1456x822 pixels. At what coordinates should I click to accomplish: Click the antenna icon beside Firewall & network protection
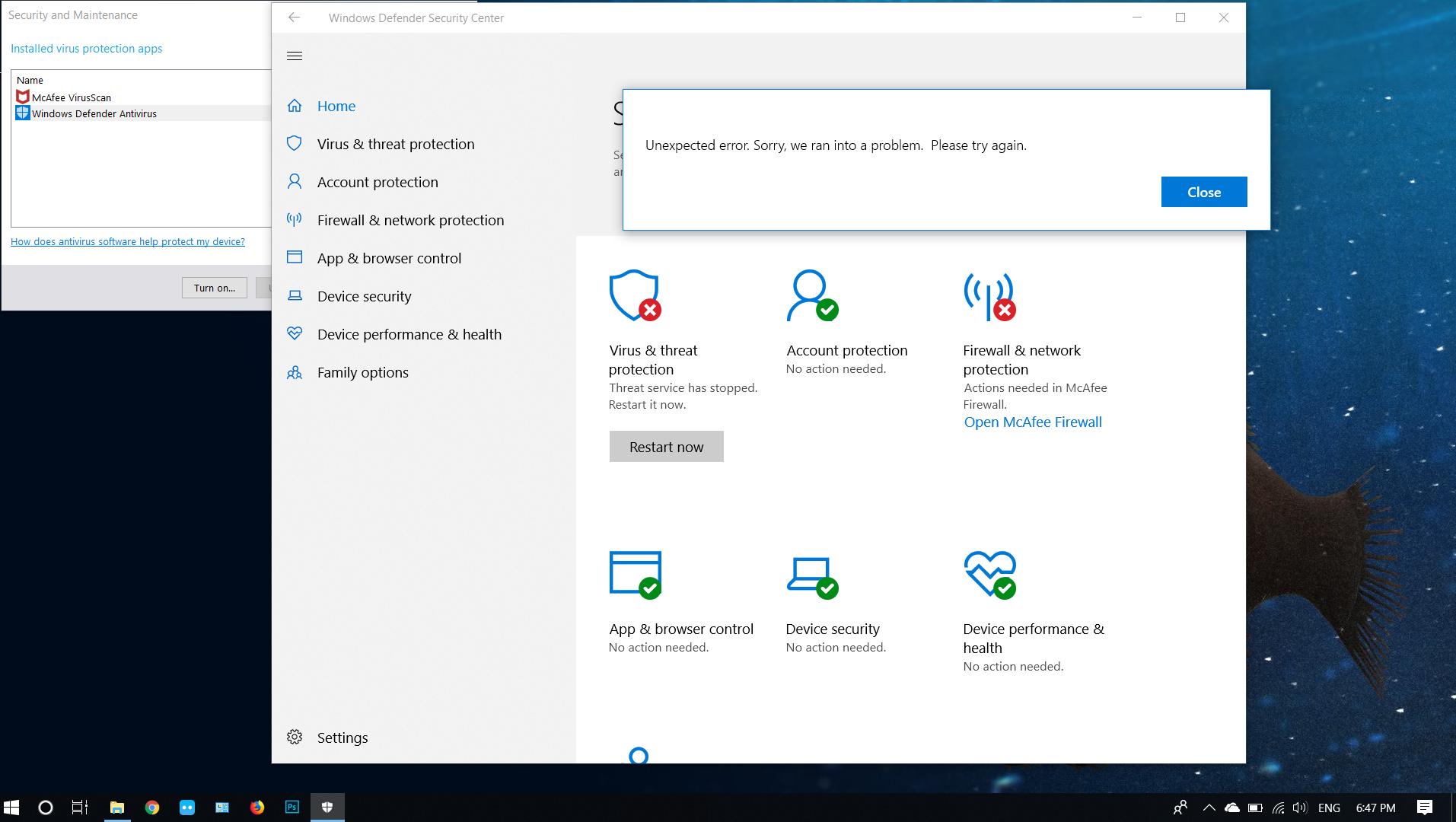click(295, 219)
